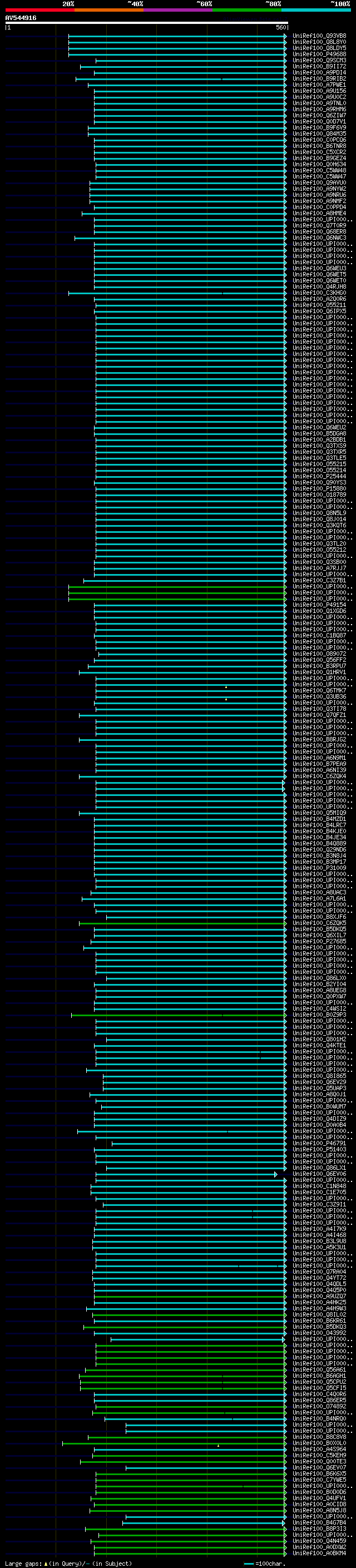Image resolution: width=356 pixels, height=1568 pixels.
Task: Click the orange ~40% identity legend segment
Action: (x=109, y=10)
